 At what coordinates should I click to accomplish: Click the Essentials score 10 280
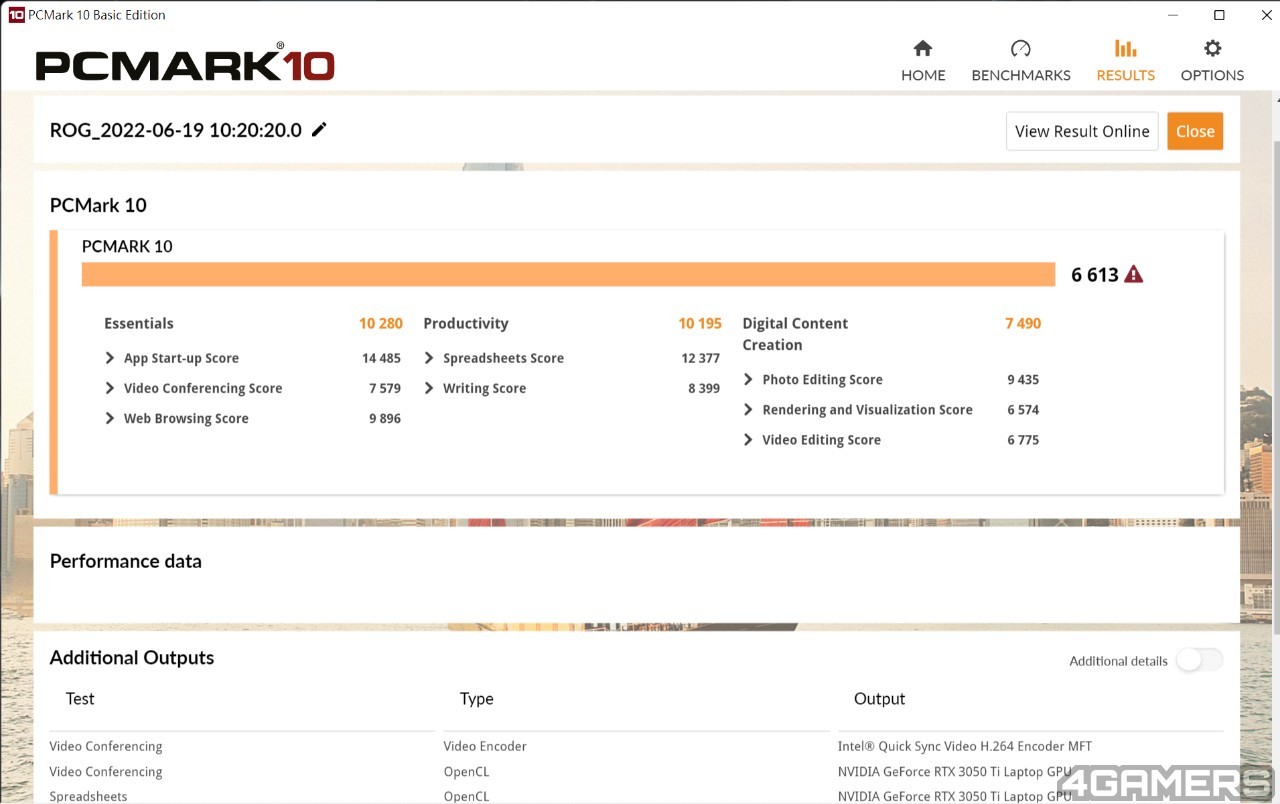pos(381,323)
